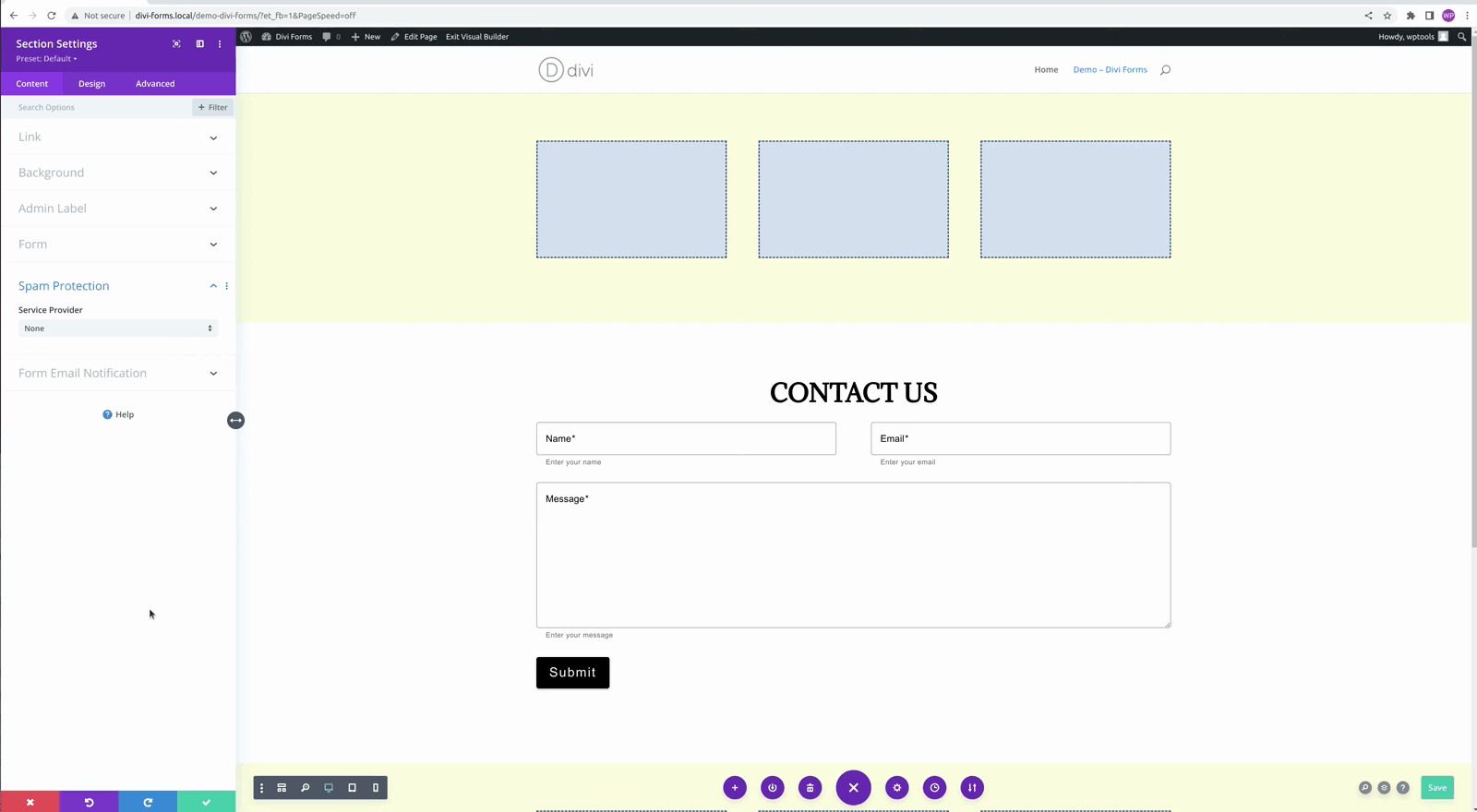Click the admin bar search icon
Screen dimensions: 1477x812
1461,37
